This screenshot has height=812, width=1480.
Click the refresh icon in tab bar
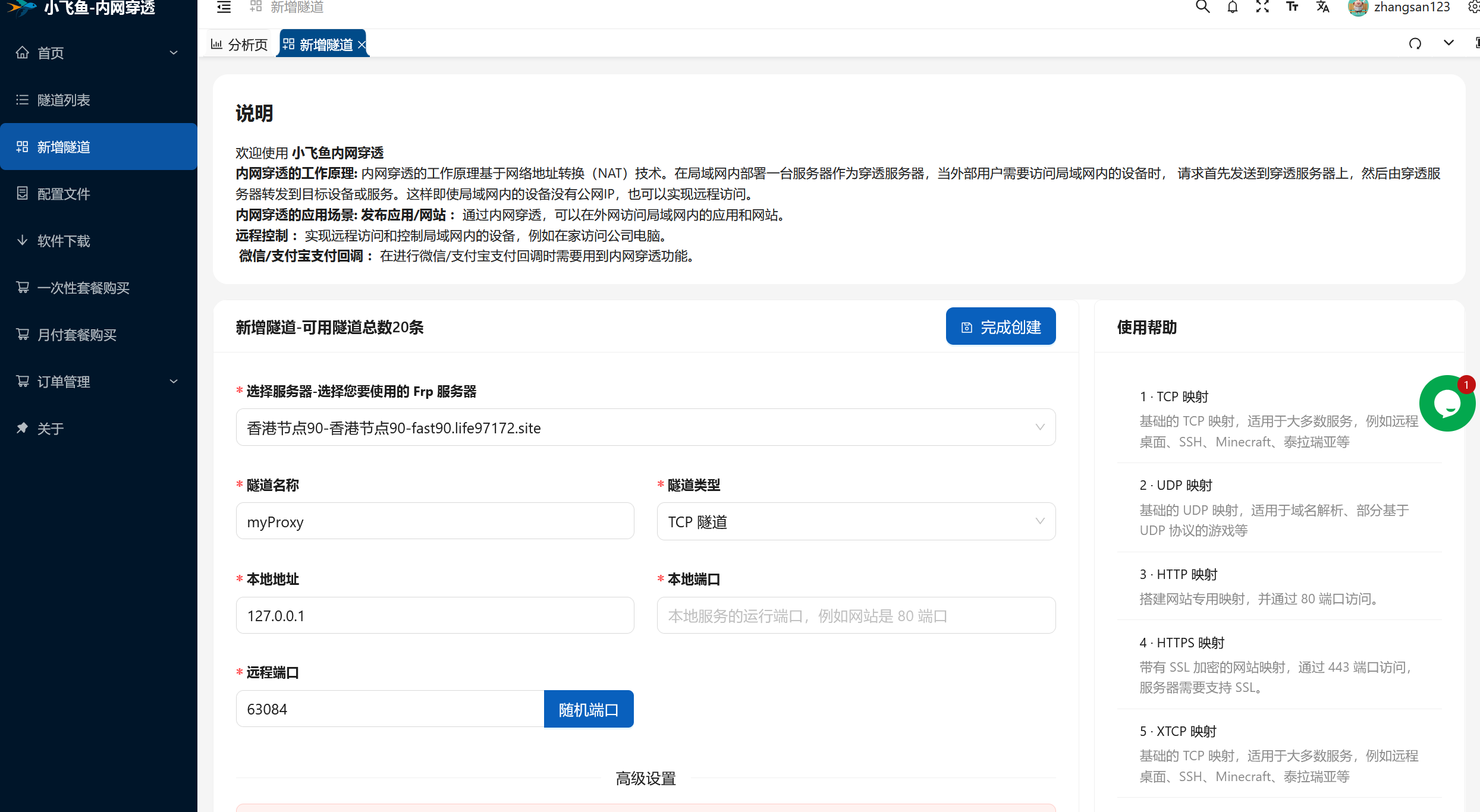pos(1415,43)
